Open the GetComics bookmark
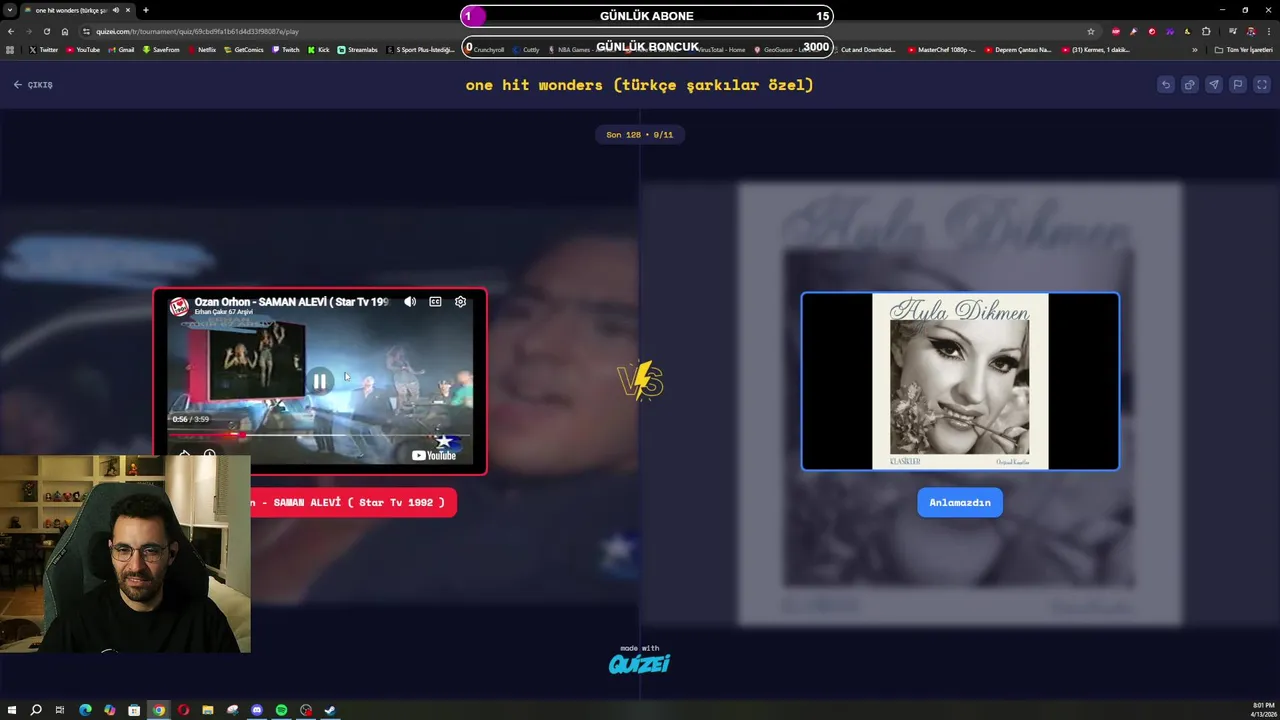This screenshot has width=1280, height=720. tap(244, 49)
